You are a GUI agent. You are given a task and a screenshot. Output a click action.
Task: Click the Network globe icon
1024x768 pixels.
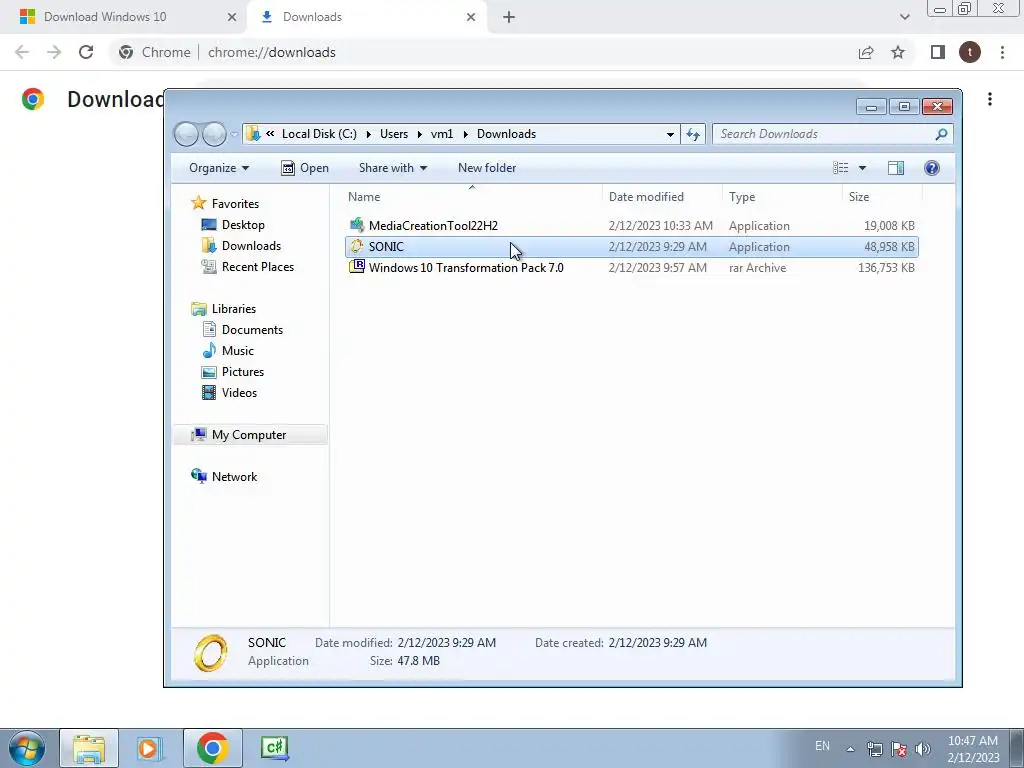199,476
